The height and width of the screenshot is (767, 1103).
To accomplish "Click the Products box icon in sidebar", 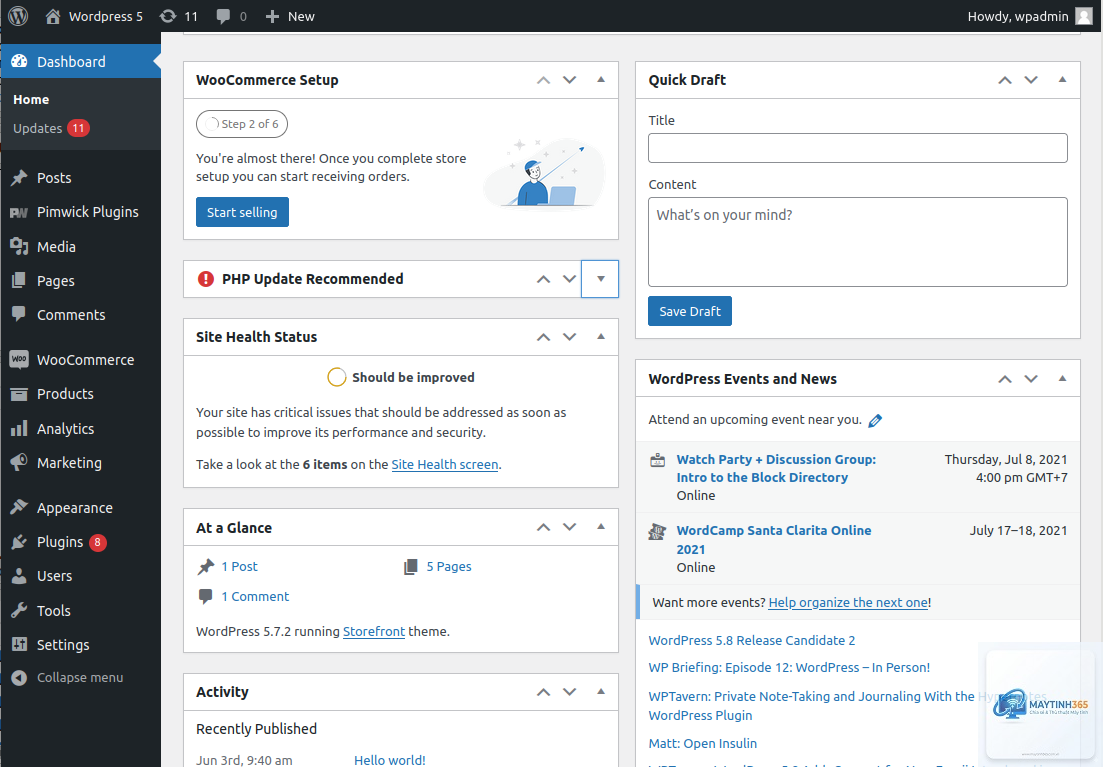I will (19, 394).
